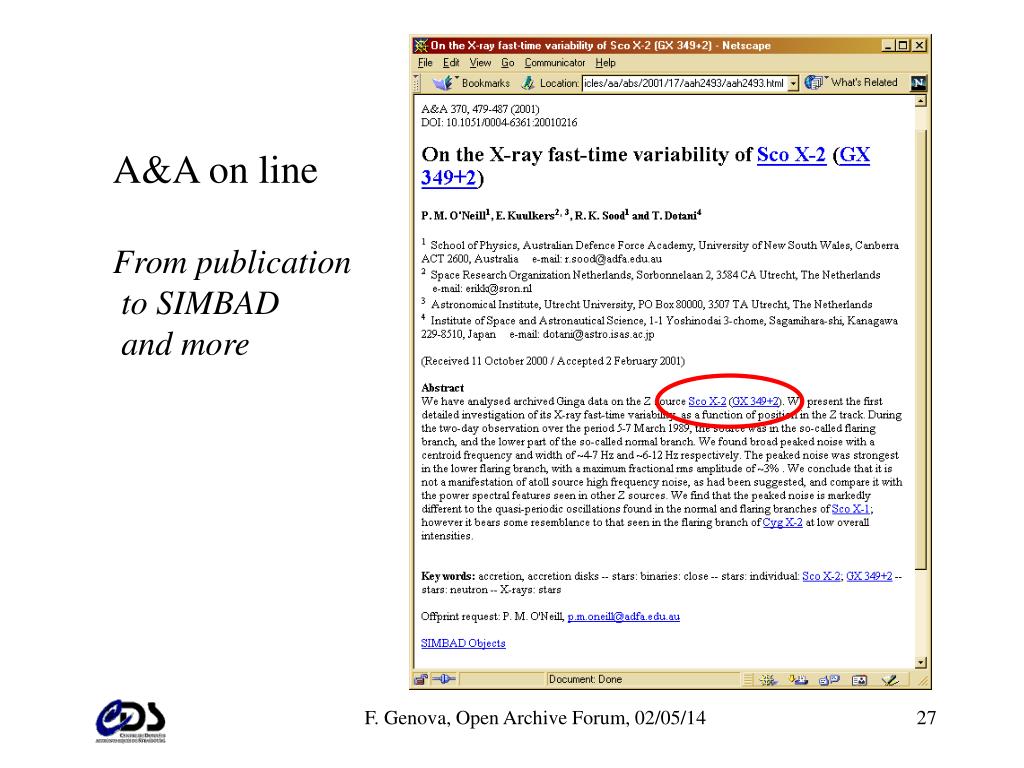Click the page proxy icon beside Location
Screen dimensions: 1024x768
tap(527, 83)
